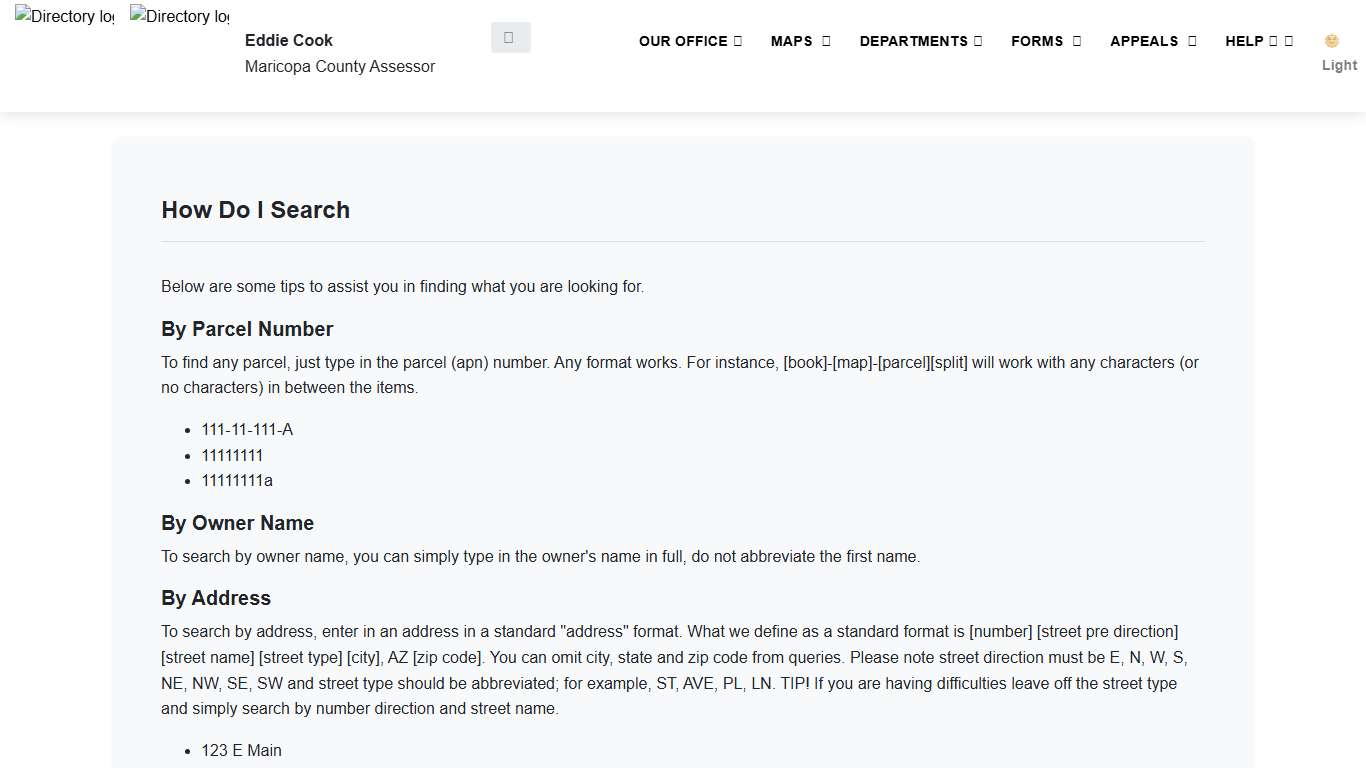
Task: Click the Maricopa County Assessor text
Action: (x=340, y=66)
